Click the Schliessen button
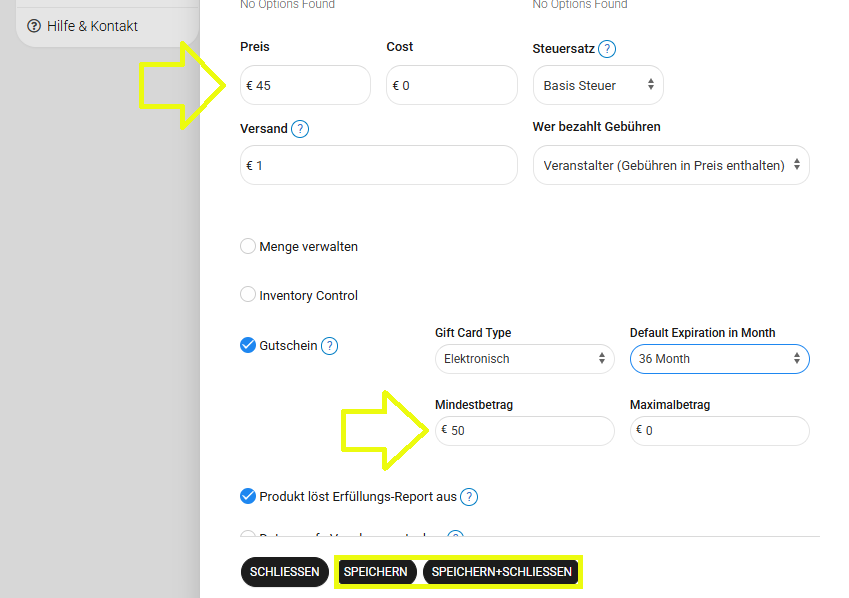The width and height of the screenshot is (849, 598). point(284,572)
